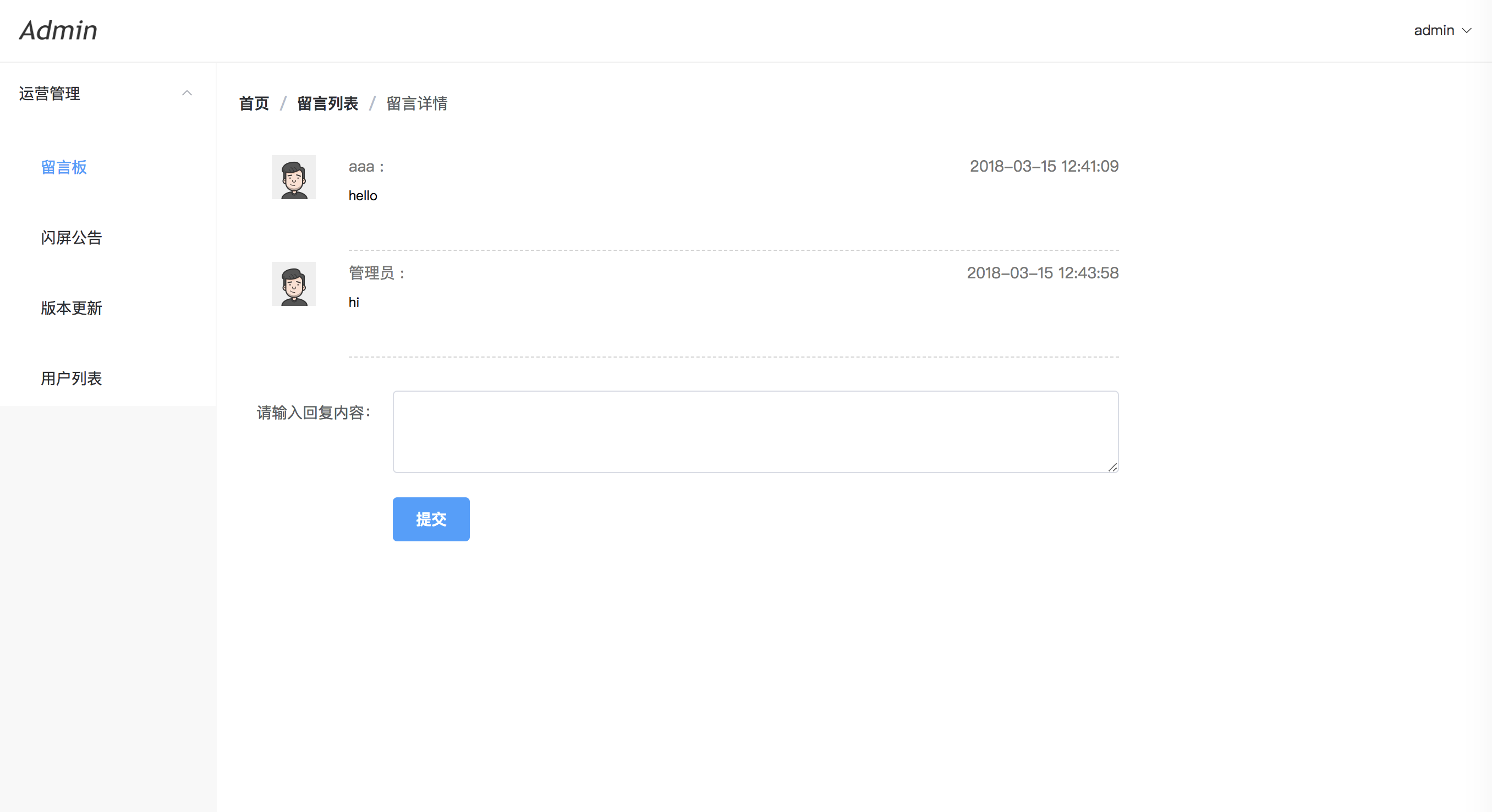This screenshot has width=1492, height=812.
Task: Click the 管理员 avatar image
Action: (294, 284)
